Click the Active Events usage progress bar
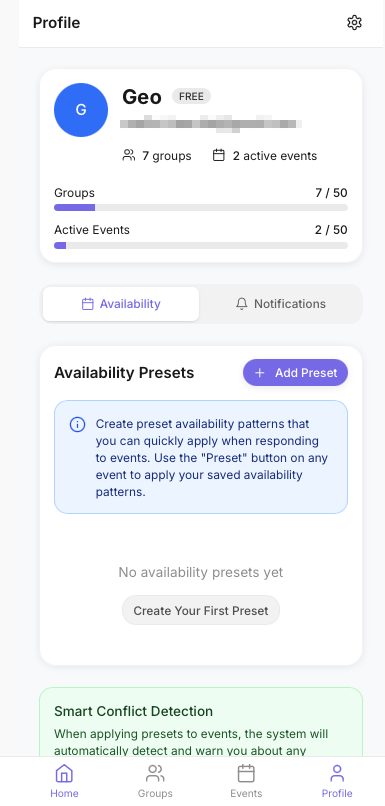Viewport: 385px width, 806px height. click(201, 246)
